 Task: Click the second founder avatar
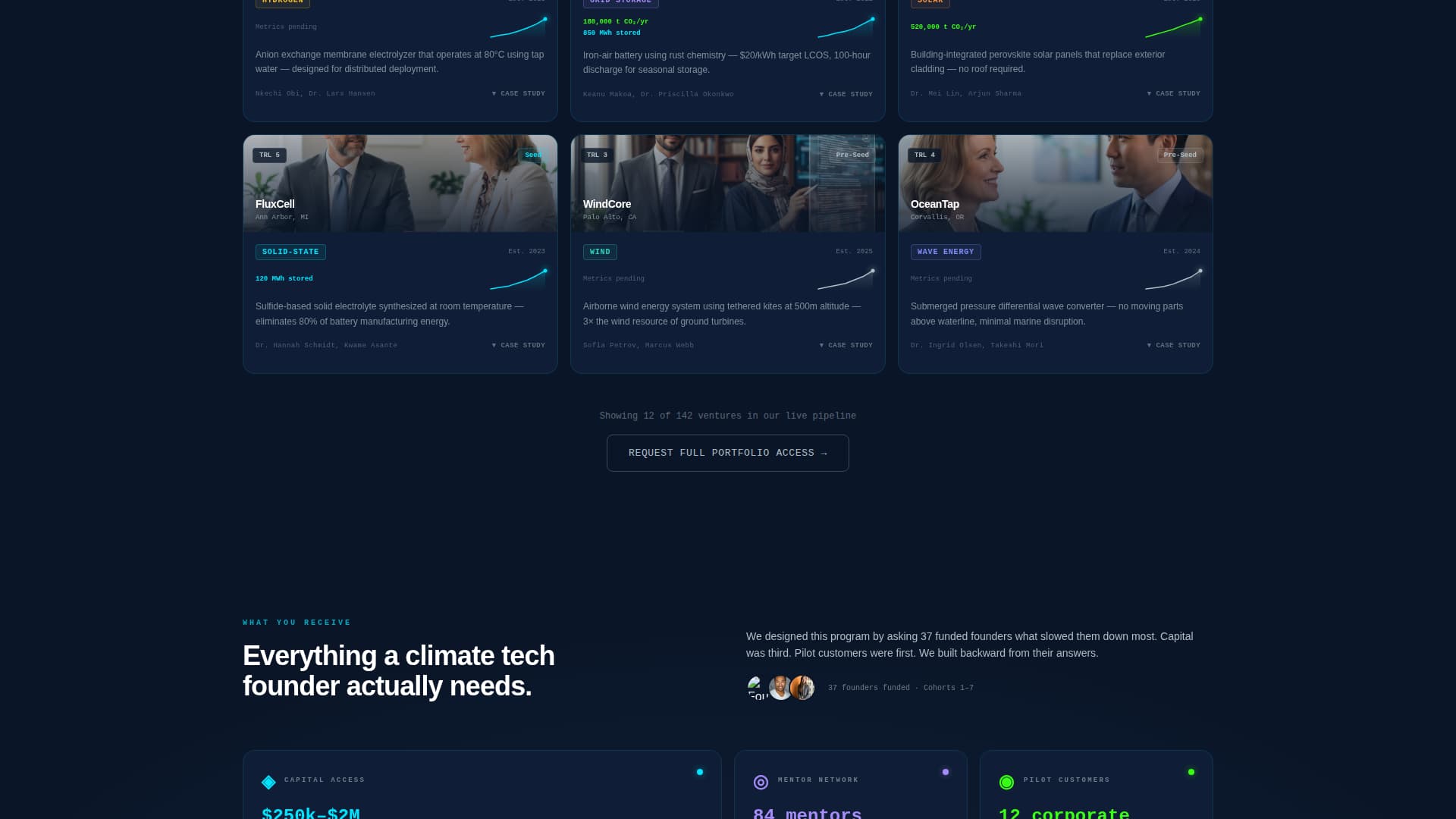780,688
